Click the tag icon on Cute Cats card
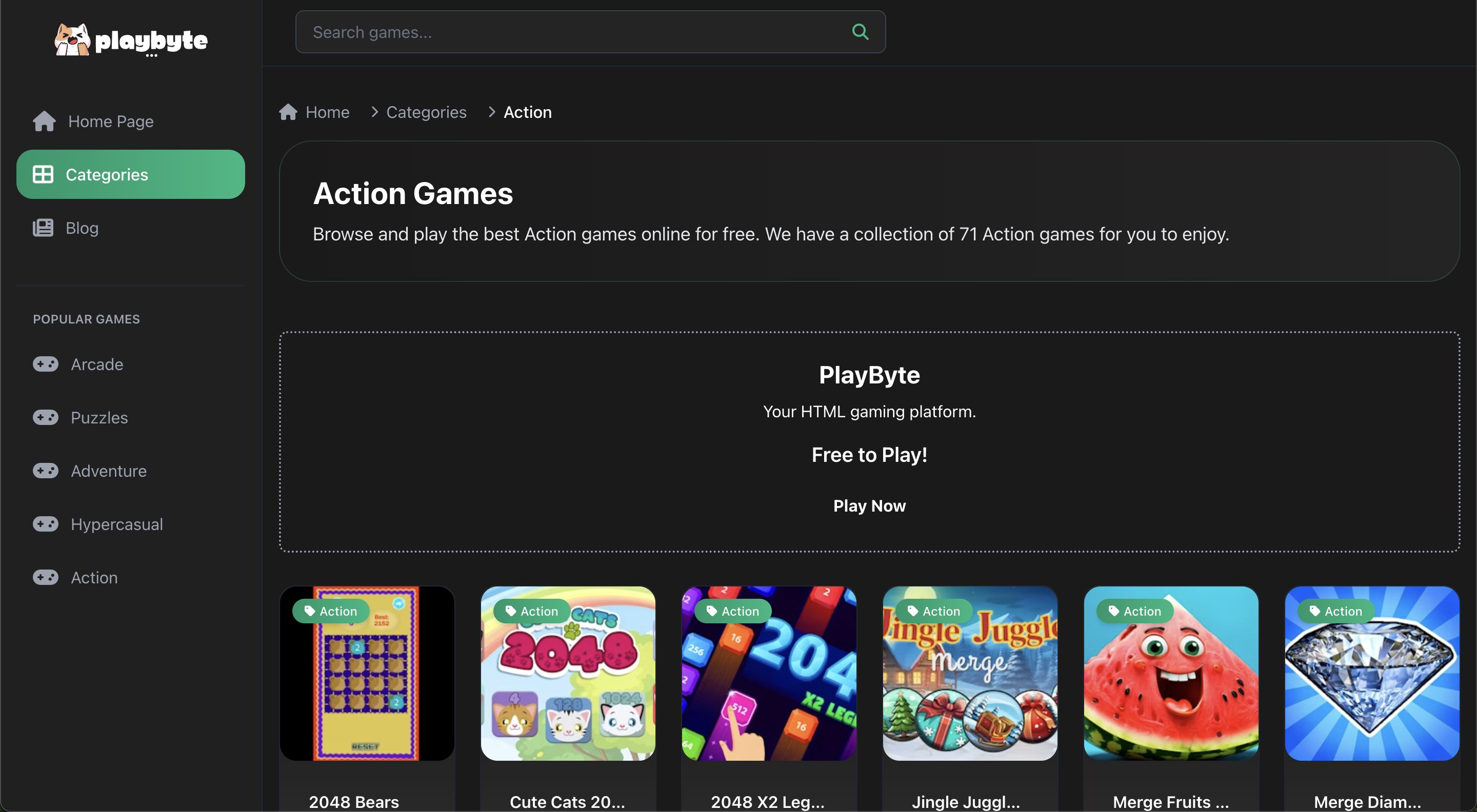This screenshot has width=1477, height=812. (510, 611)
